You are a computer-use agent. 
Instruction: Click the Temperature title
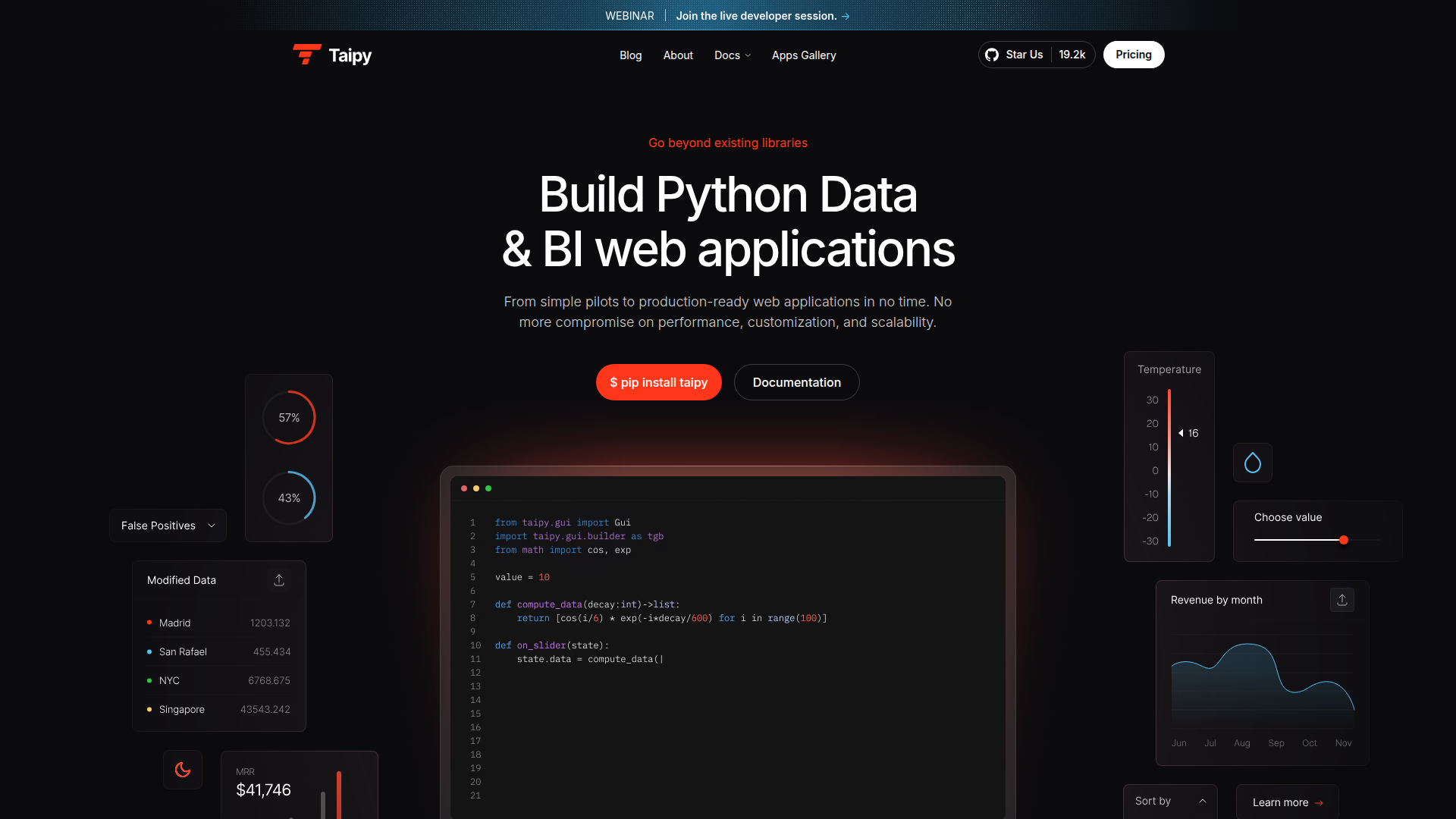(x=1169, y=369)
